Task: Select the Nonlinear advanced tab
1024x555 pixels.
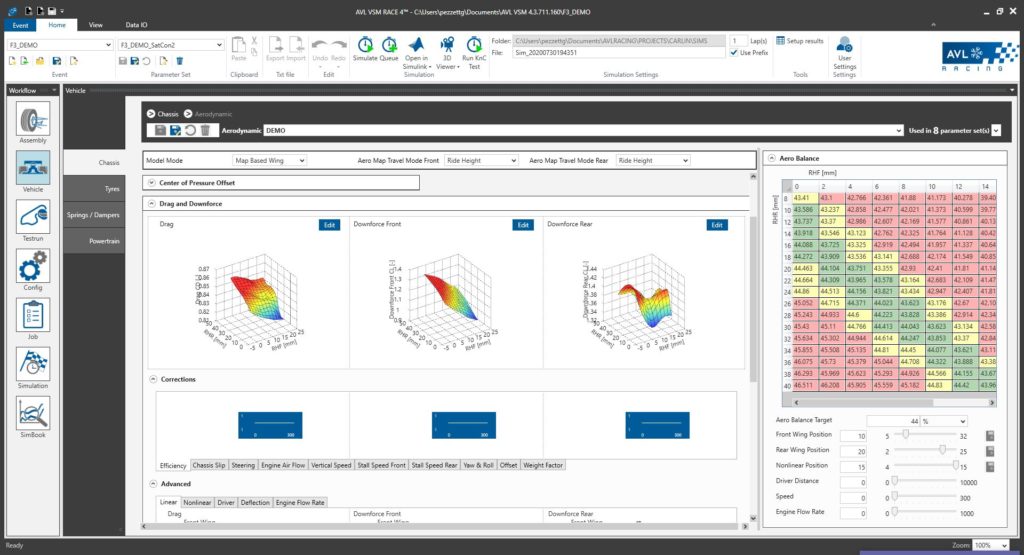Action: (197, 503)
